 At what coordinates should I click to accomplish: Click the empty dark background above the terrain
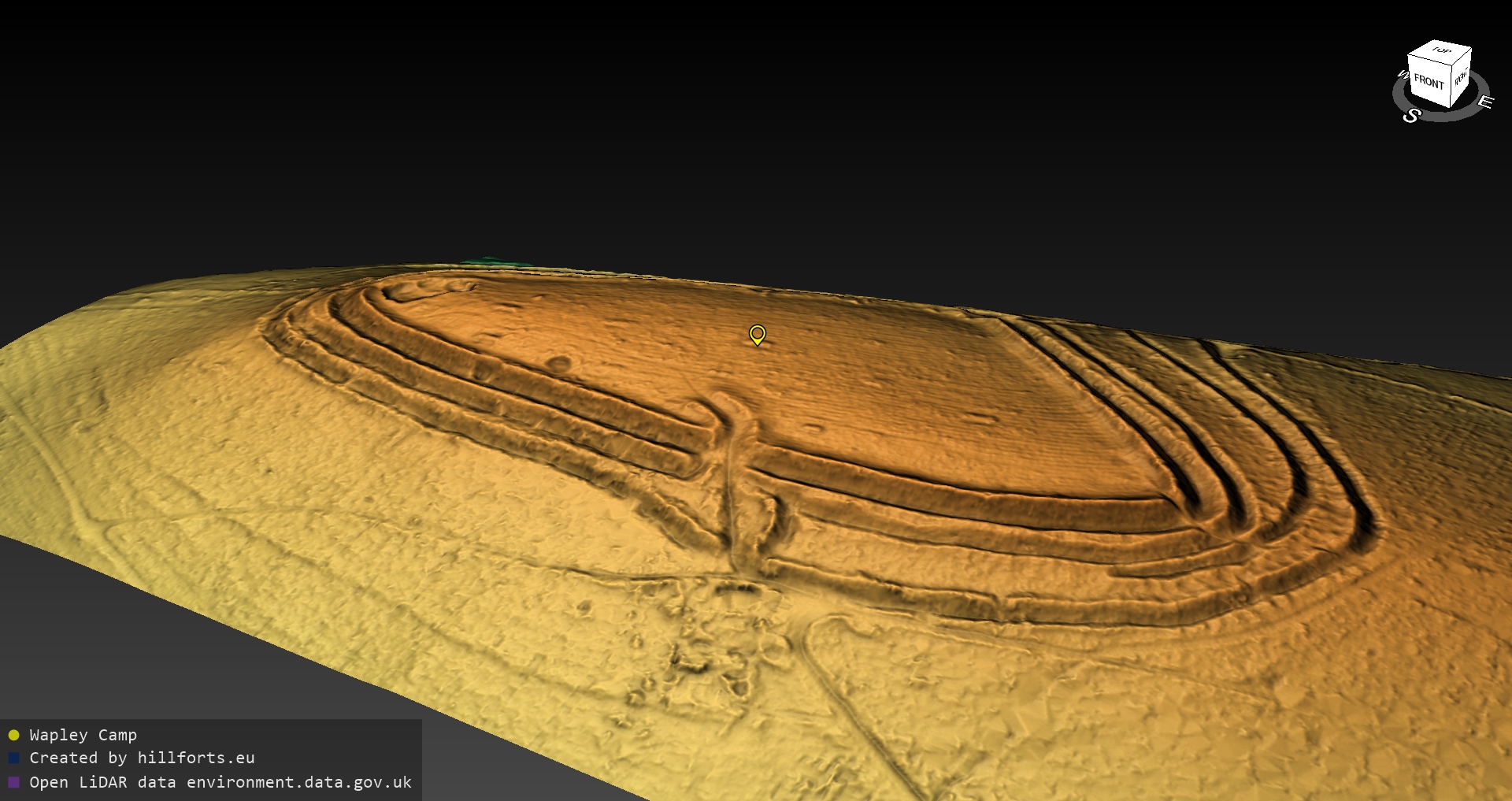[x=709, y=118]
